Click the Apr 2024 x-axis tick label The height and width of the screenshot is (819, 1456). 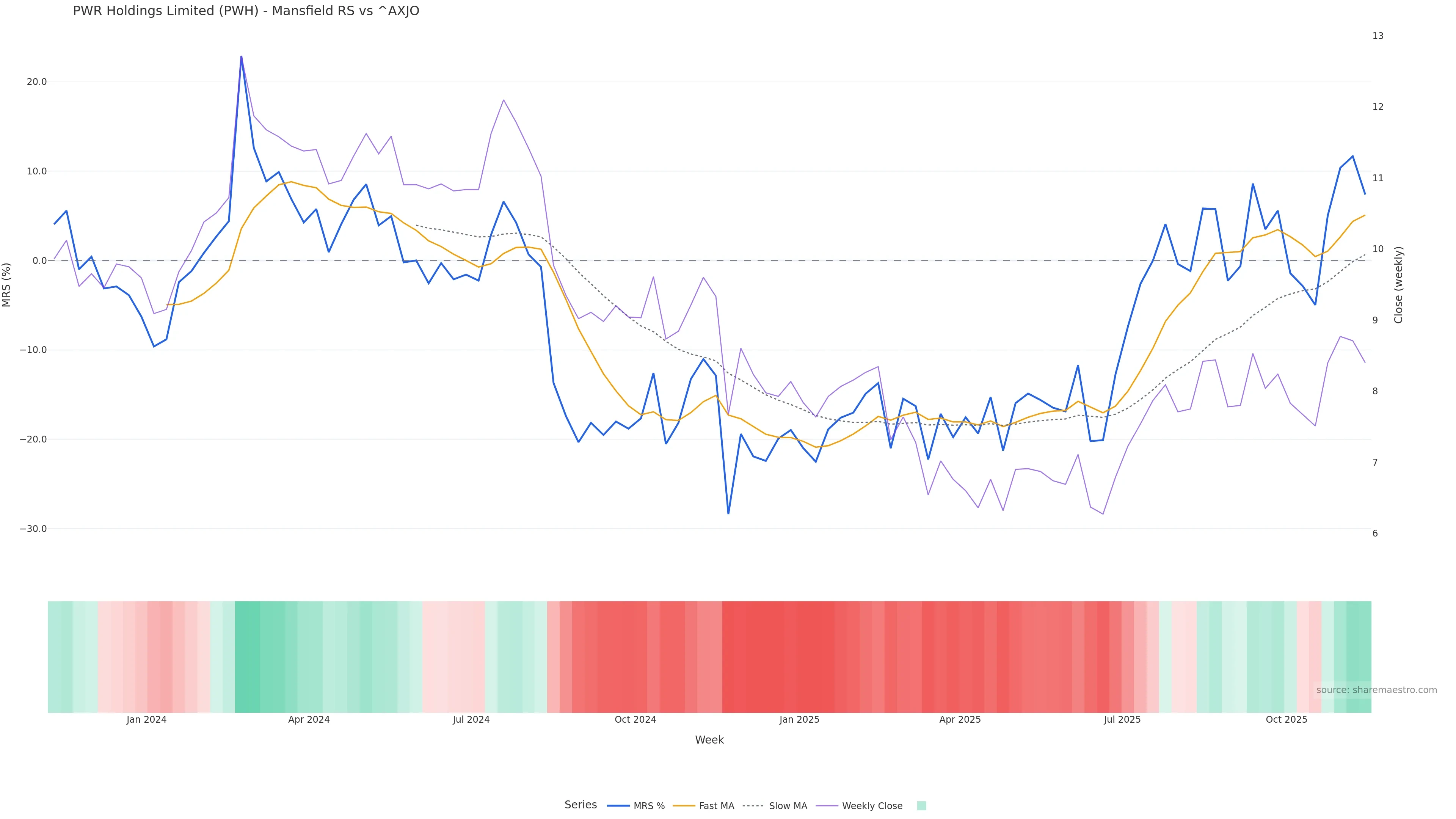309,720
